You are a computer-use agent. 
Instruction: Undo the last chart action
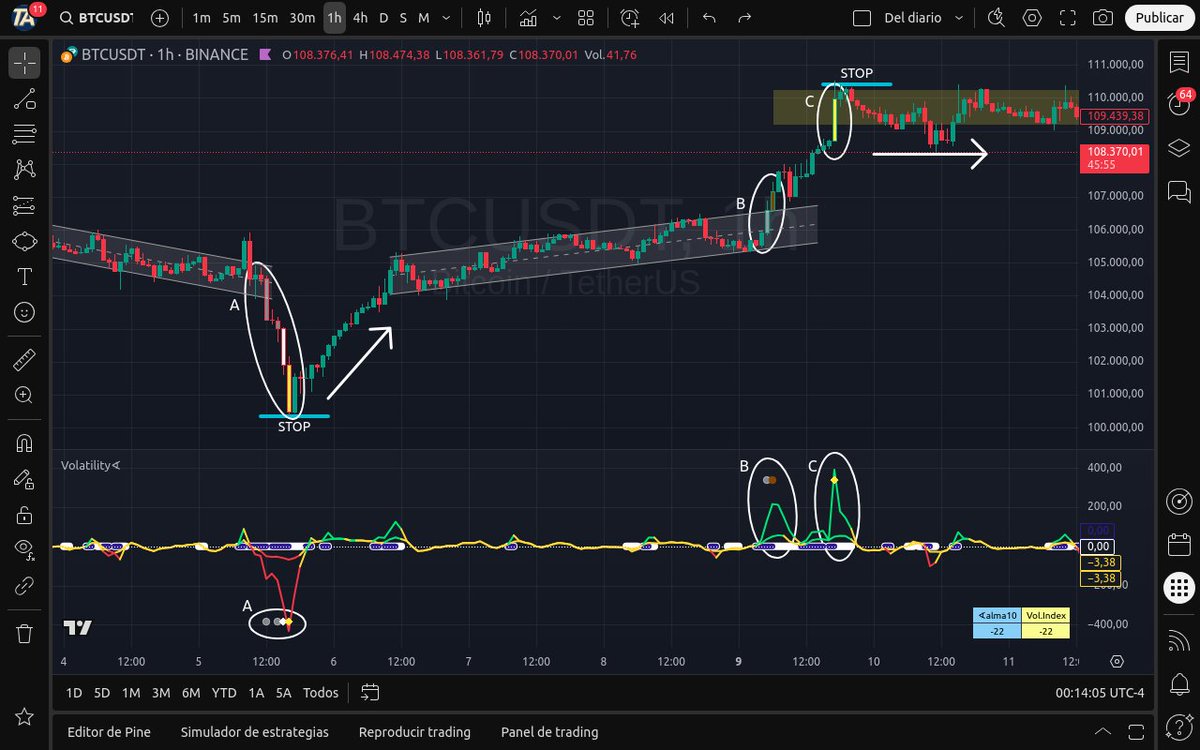[x=709, y=18]
